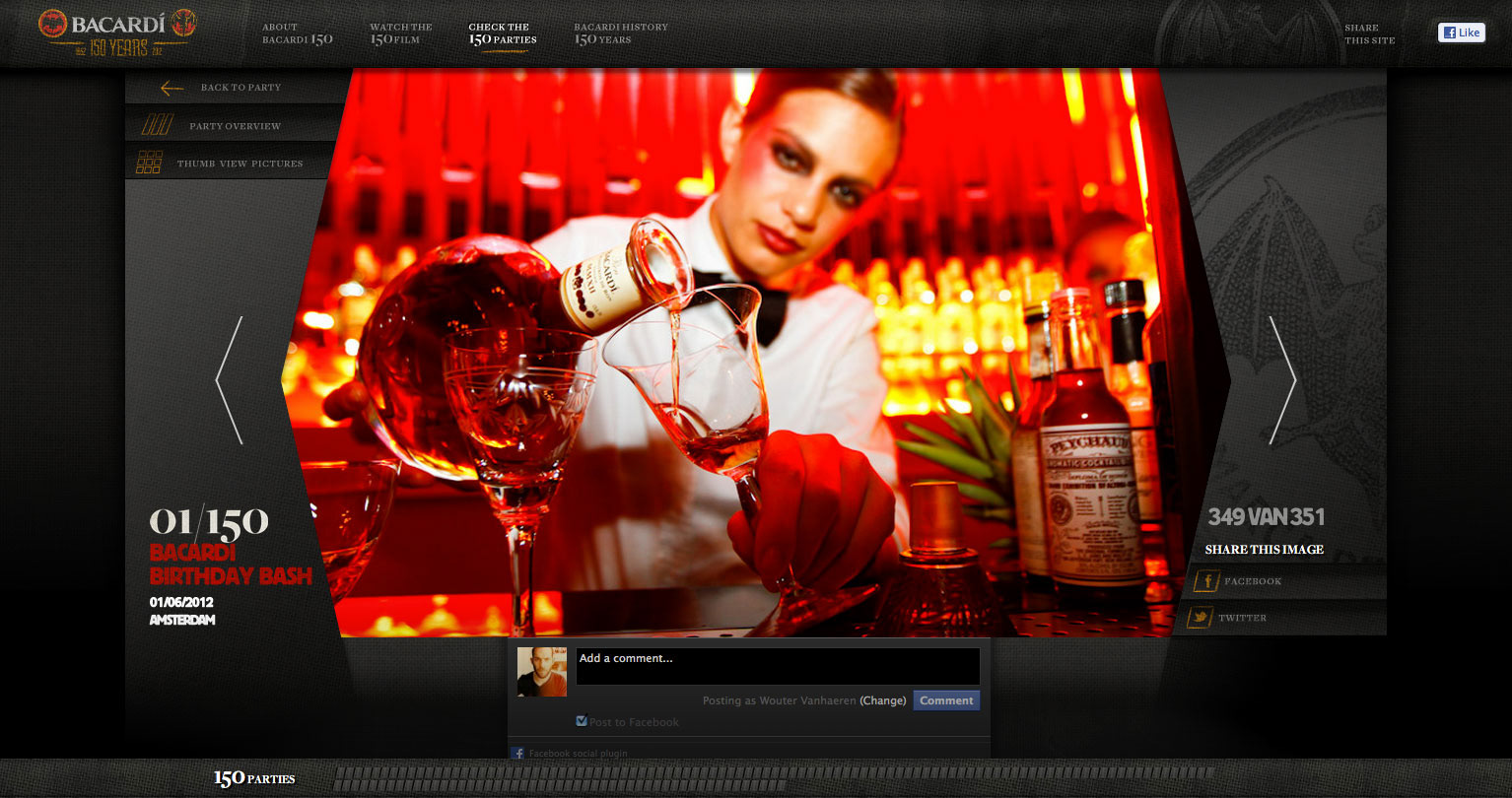This screenshot has height=798, width=1512.
Task: Open About Bacardi 150 menu item
Action: pyautogui.click(x=298, y=33)
